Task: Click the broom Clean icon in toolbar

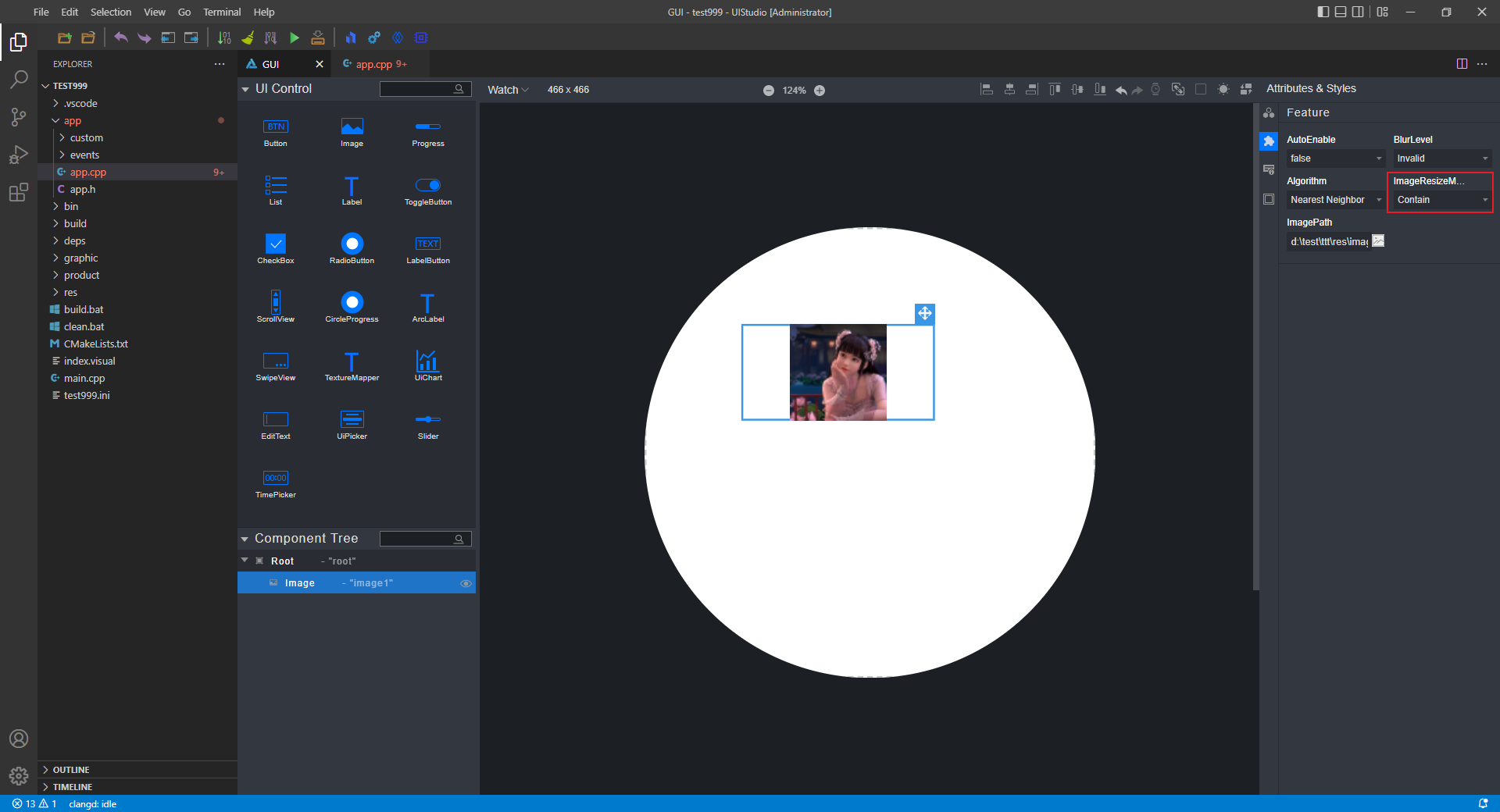Action: pyautogui.click(x=248, y=37)
